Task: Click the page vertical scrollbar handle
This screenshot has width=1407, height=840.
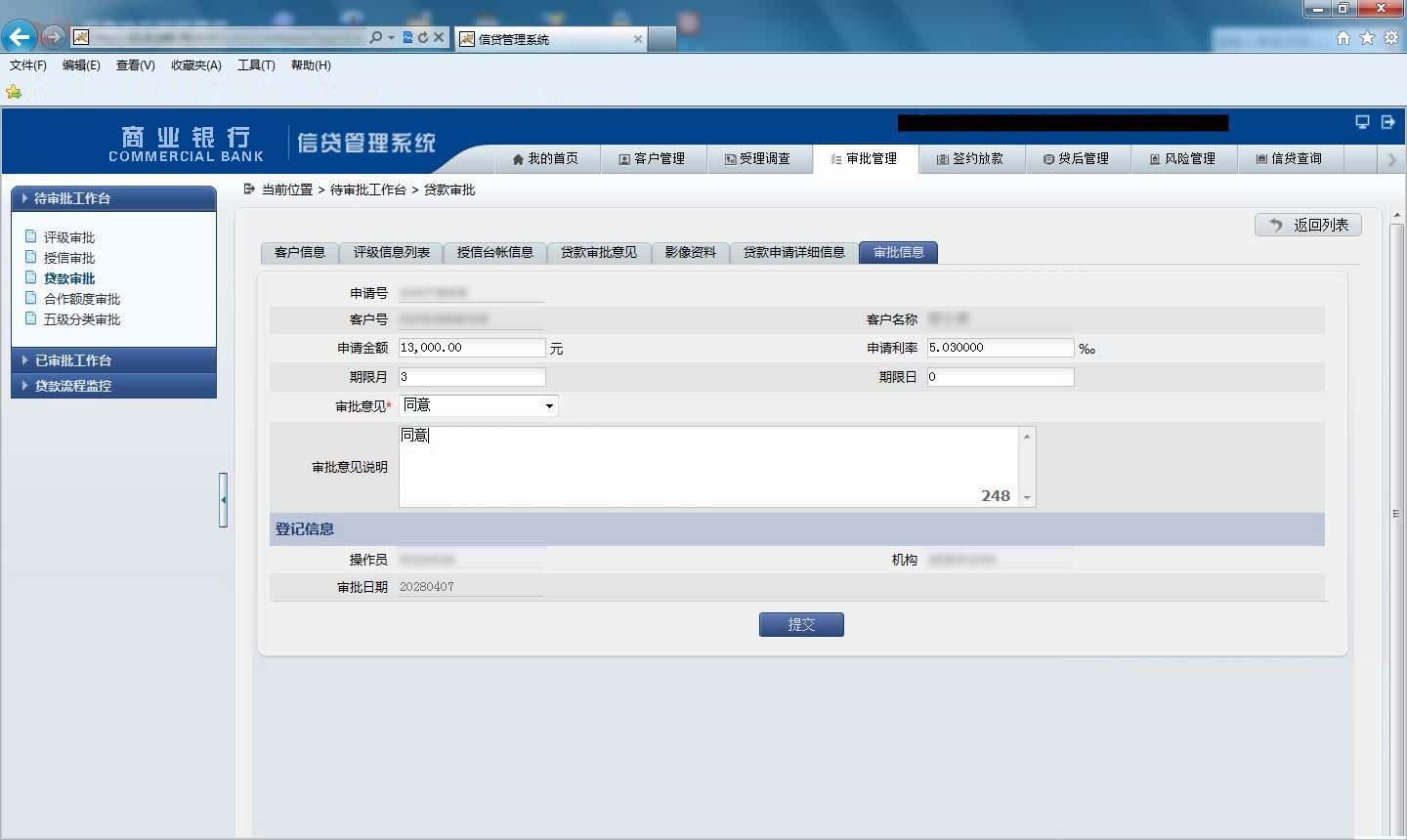Action: [x=1396, y=513]
